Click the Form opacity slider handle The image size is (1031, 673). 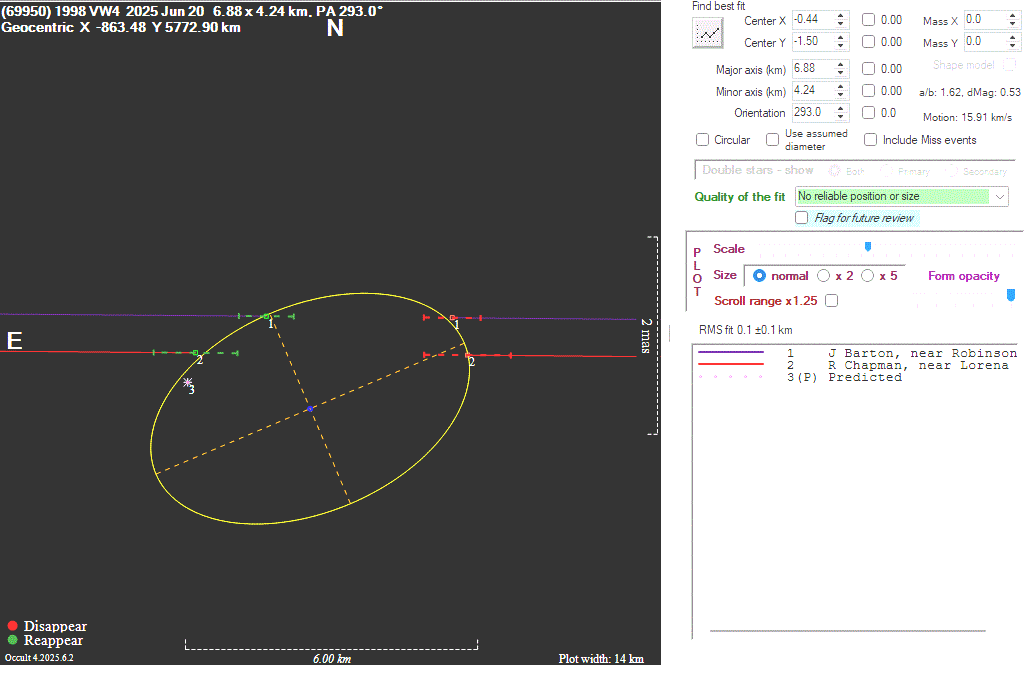(x=1011, y=295)
